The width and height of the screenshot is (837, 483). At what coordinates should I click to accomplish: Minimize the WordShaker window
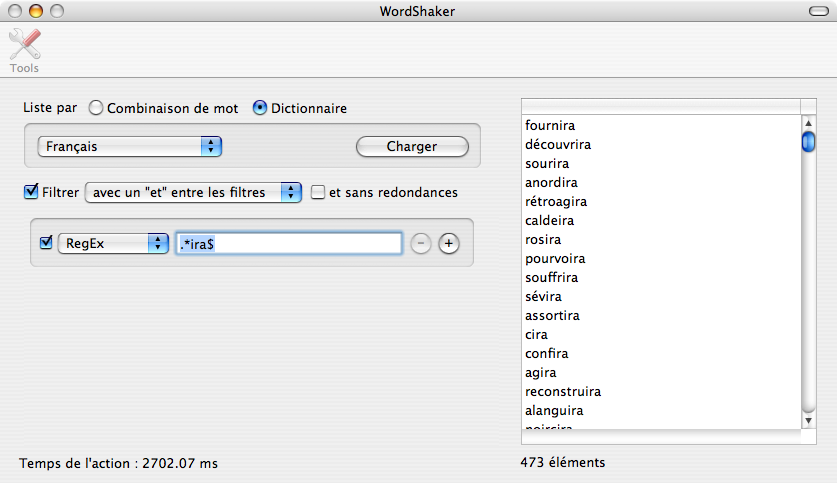click(x=36, y=11)
